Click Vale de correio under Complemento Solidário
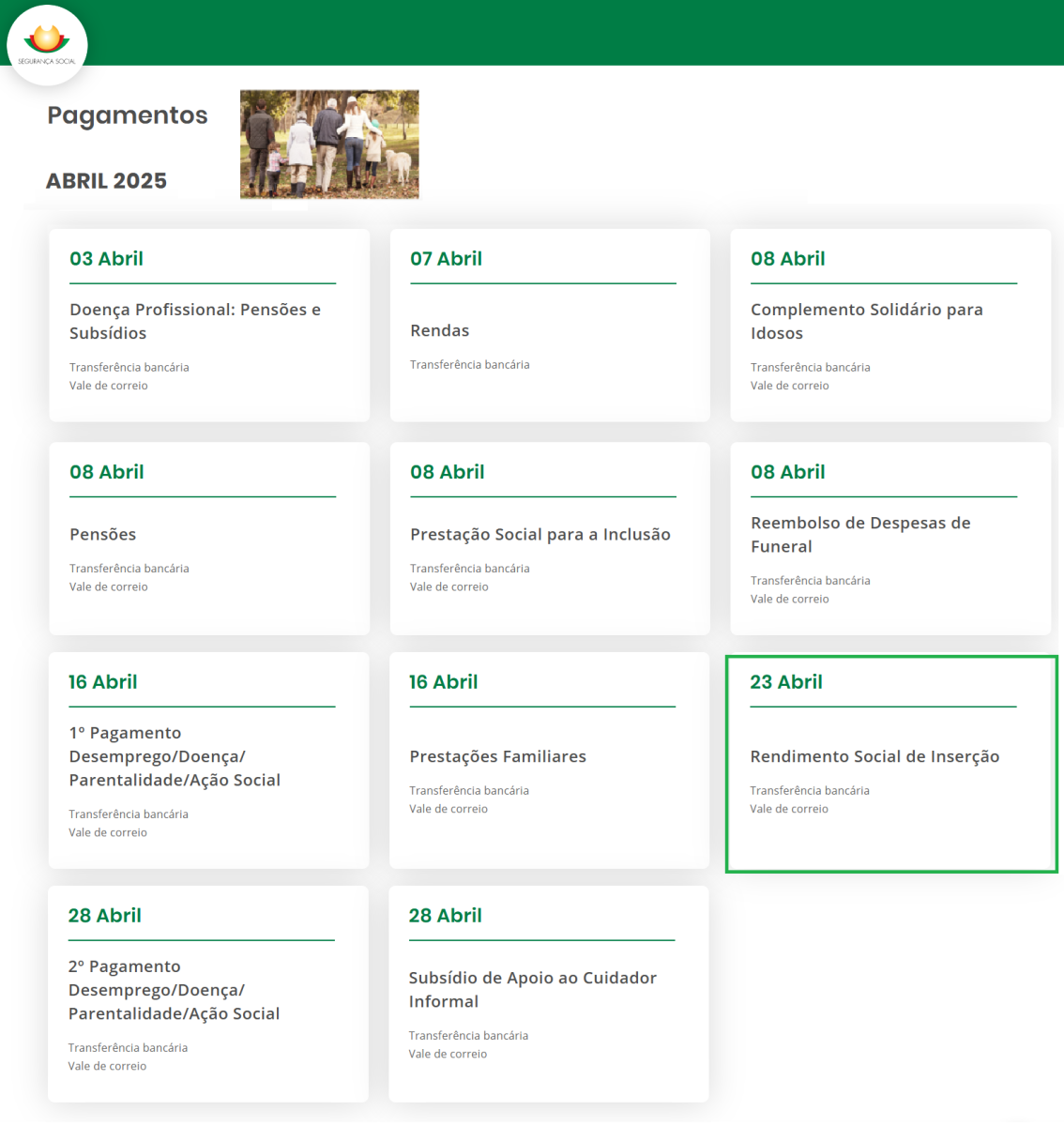1064x1126 pixels. coord(789,386)
